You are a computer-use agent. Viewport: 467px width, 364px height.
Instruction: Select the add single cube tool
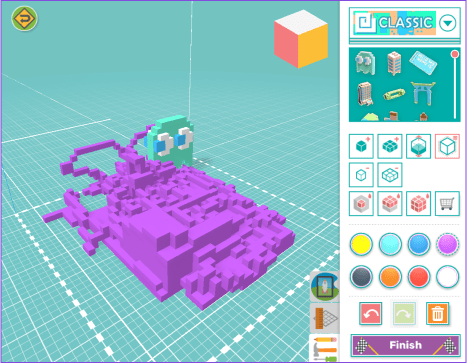click(361, 146)
